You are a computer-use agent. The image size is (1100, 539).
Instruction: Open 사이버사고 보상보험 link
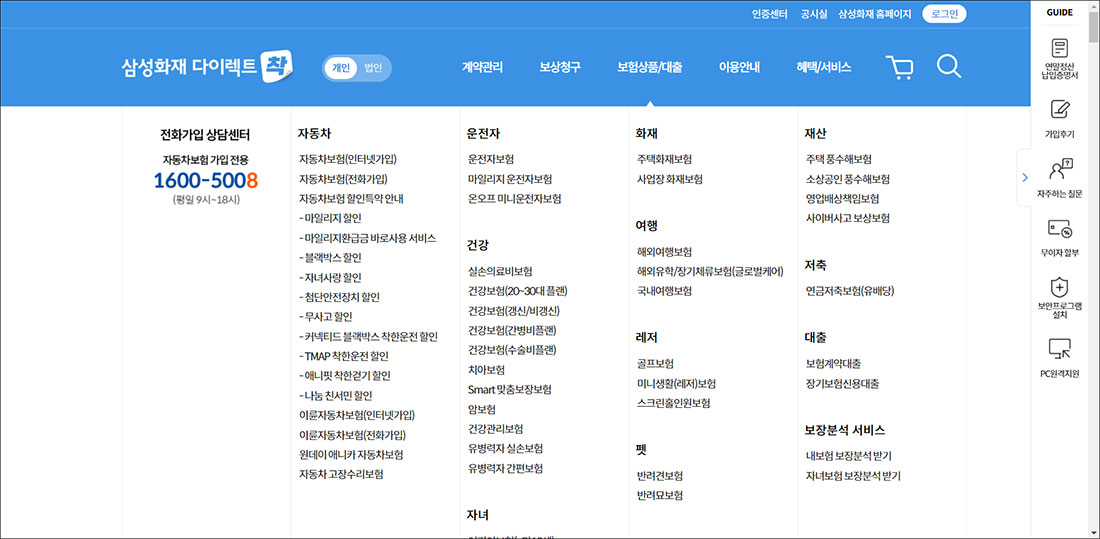tap(847, 218)
